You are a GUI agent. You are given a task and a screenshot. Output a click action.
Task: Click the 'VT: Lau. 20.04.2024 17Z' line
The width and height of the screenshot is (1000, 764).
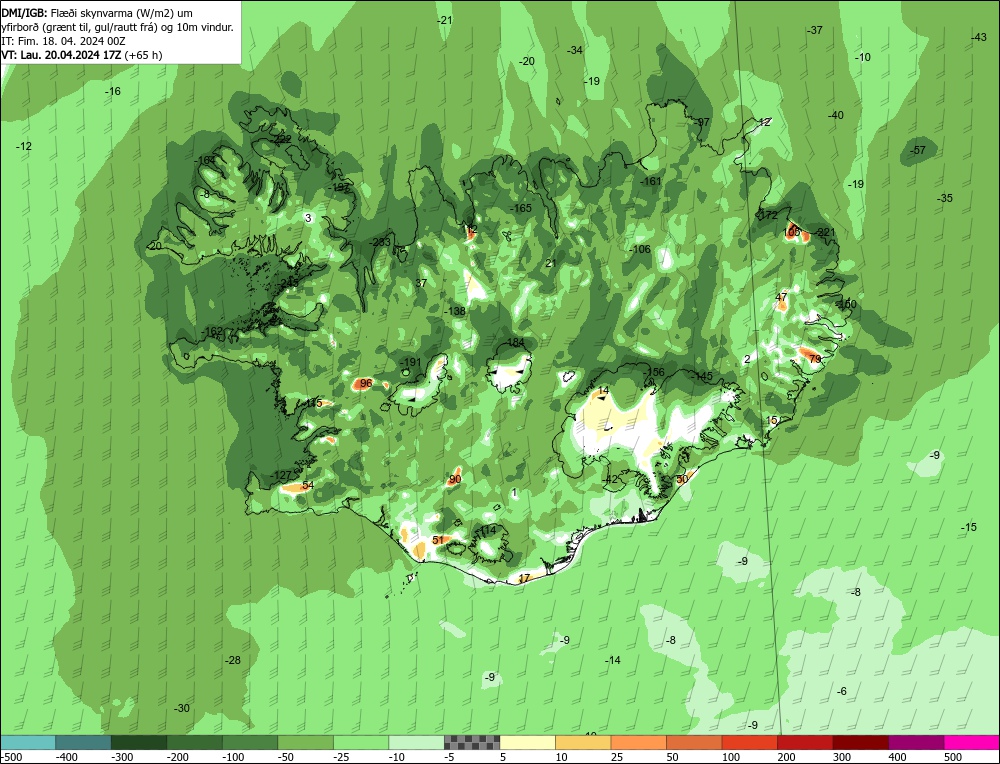61,55
